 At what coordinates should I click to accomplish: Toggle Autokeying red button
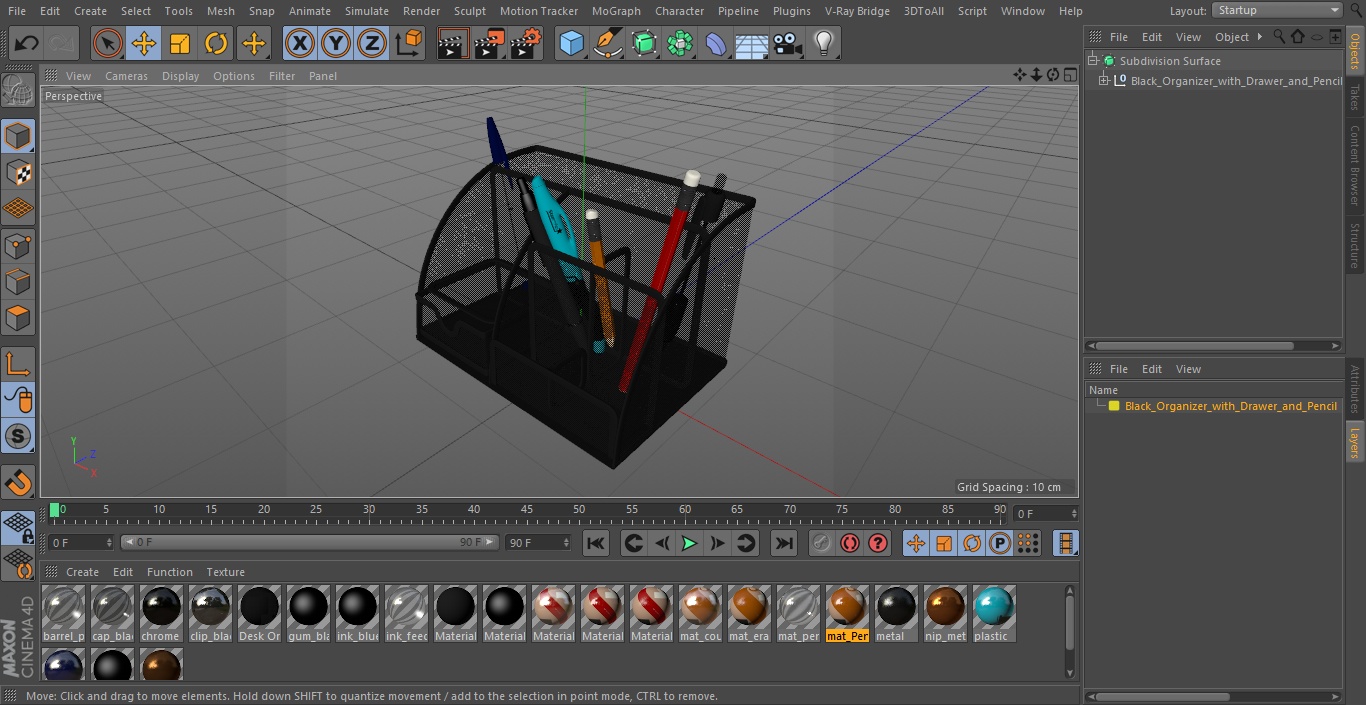(850, 543)
